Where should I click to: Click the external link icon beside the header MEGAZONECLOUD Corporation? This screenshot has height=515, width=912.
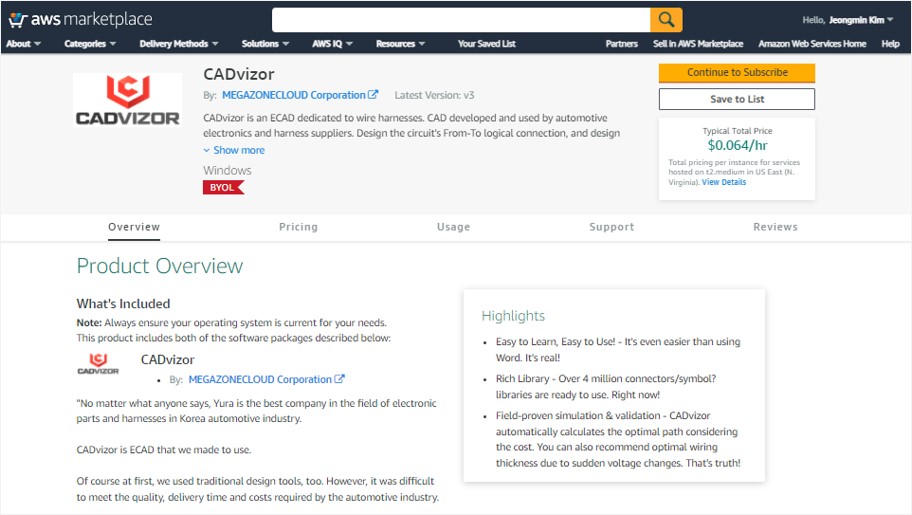[373, 94]
